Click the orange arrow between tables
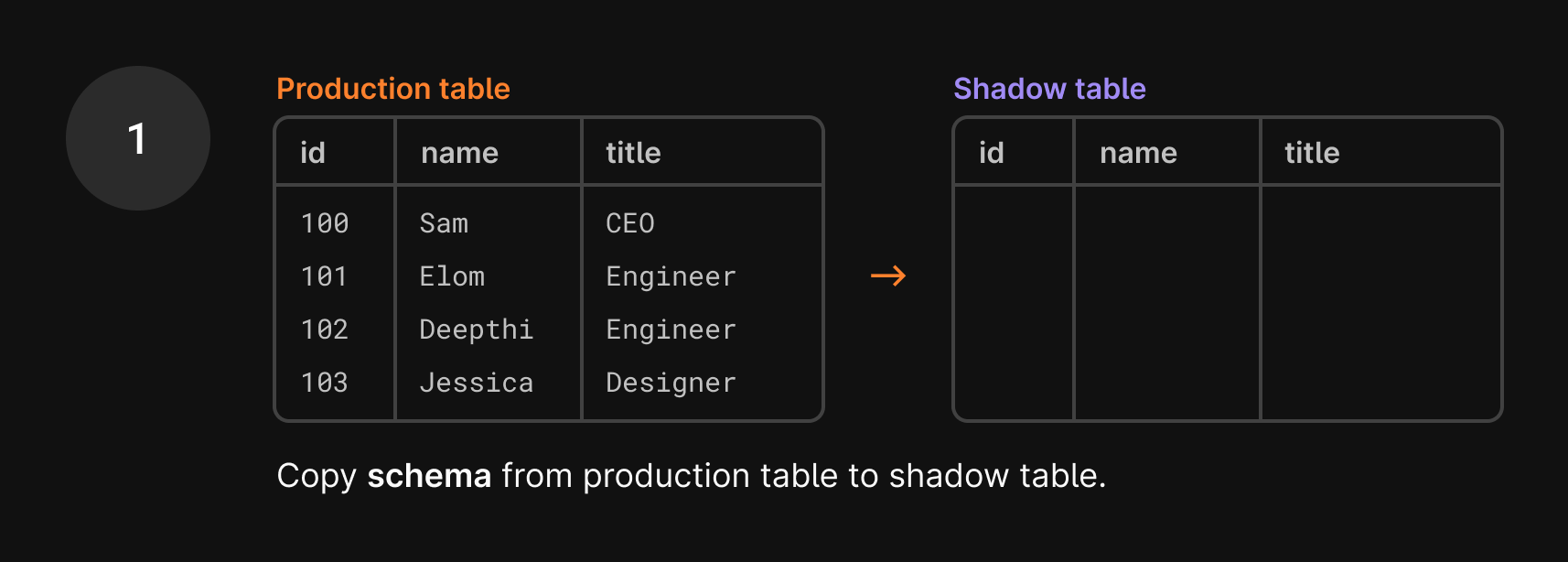The image size is (1568, 562). pos(887,276)
